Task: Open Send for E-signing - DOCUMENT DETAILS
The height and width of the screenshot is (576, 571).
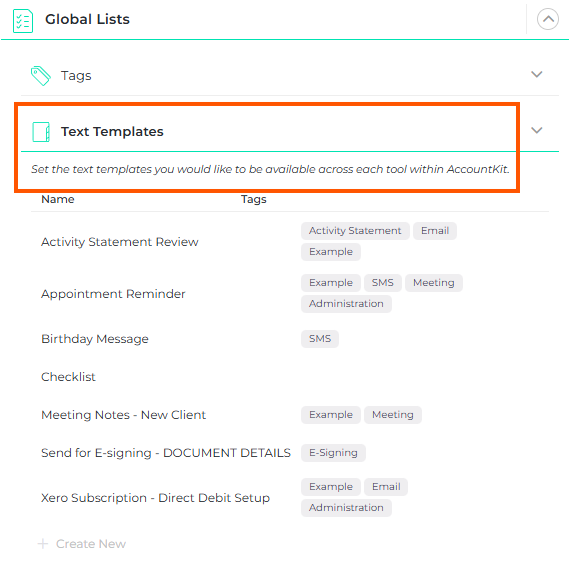Action: (x=166, y=453)
